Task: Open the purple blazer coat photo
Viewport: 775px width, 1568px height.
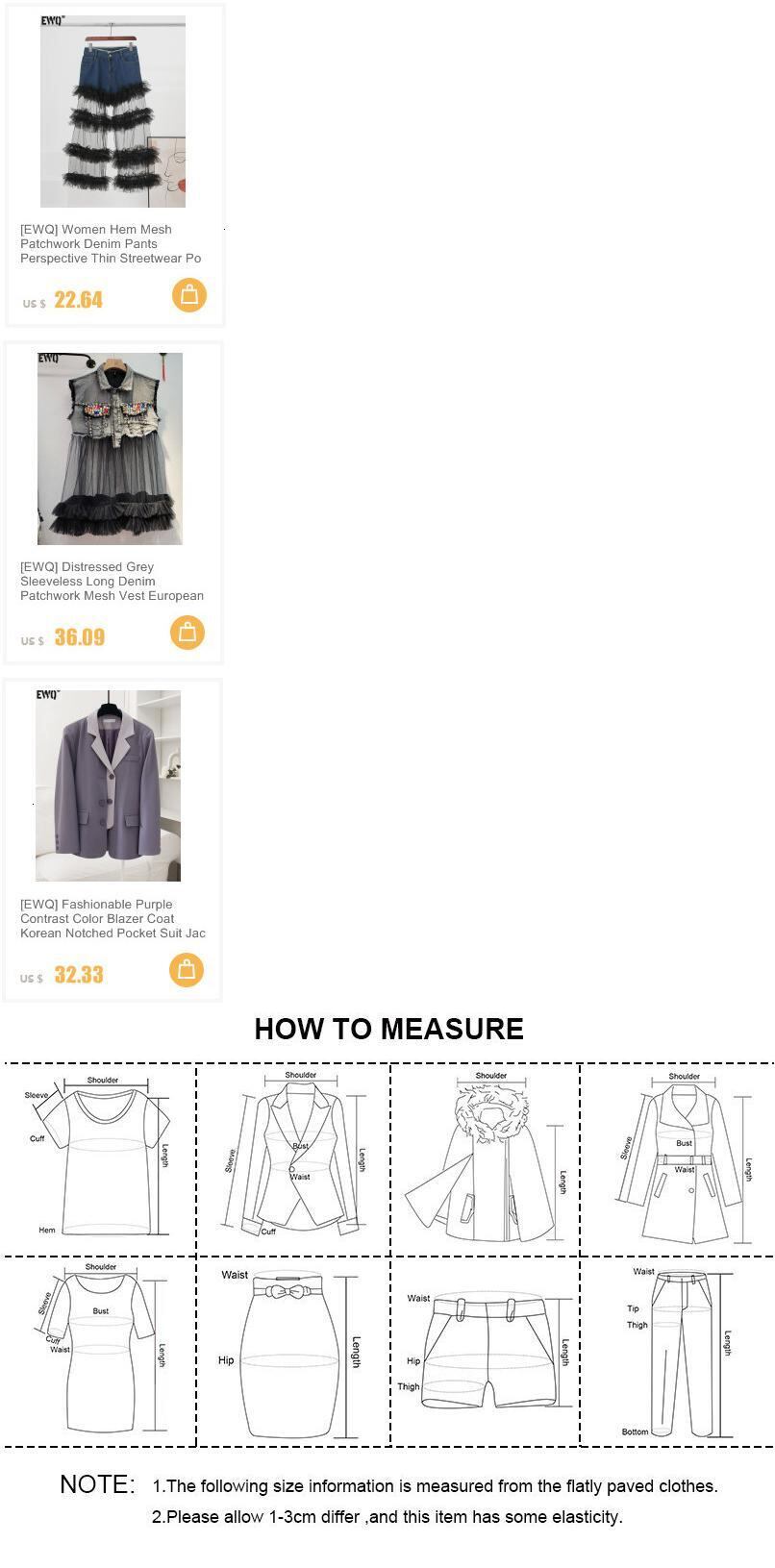Action: (108, 785)
